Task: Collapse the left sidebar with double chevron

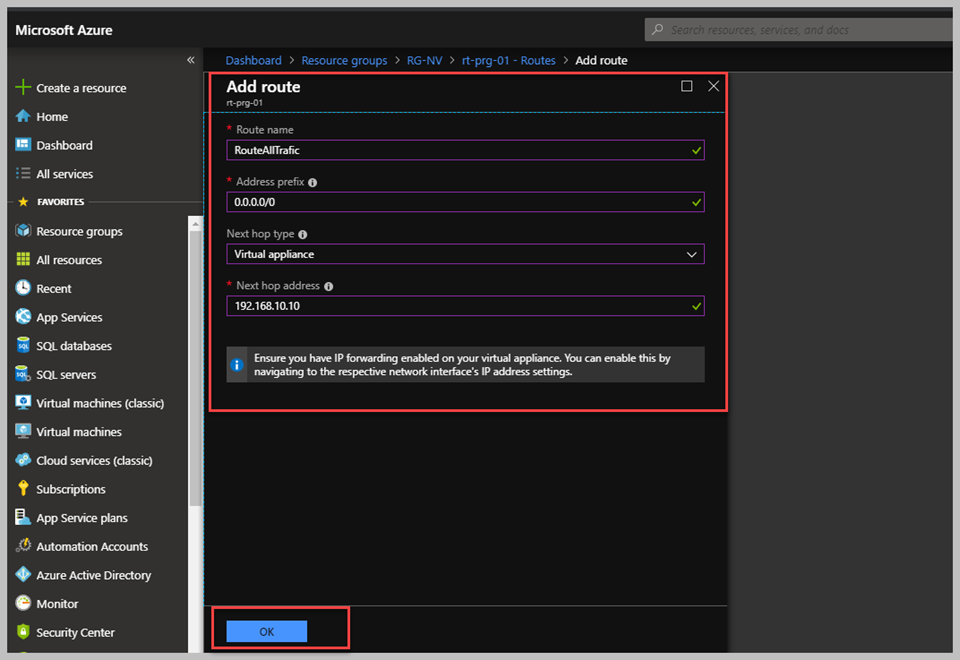Action: [190, 60]
